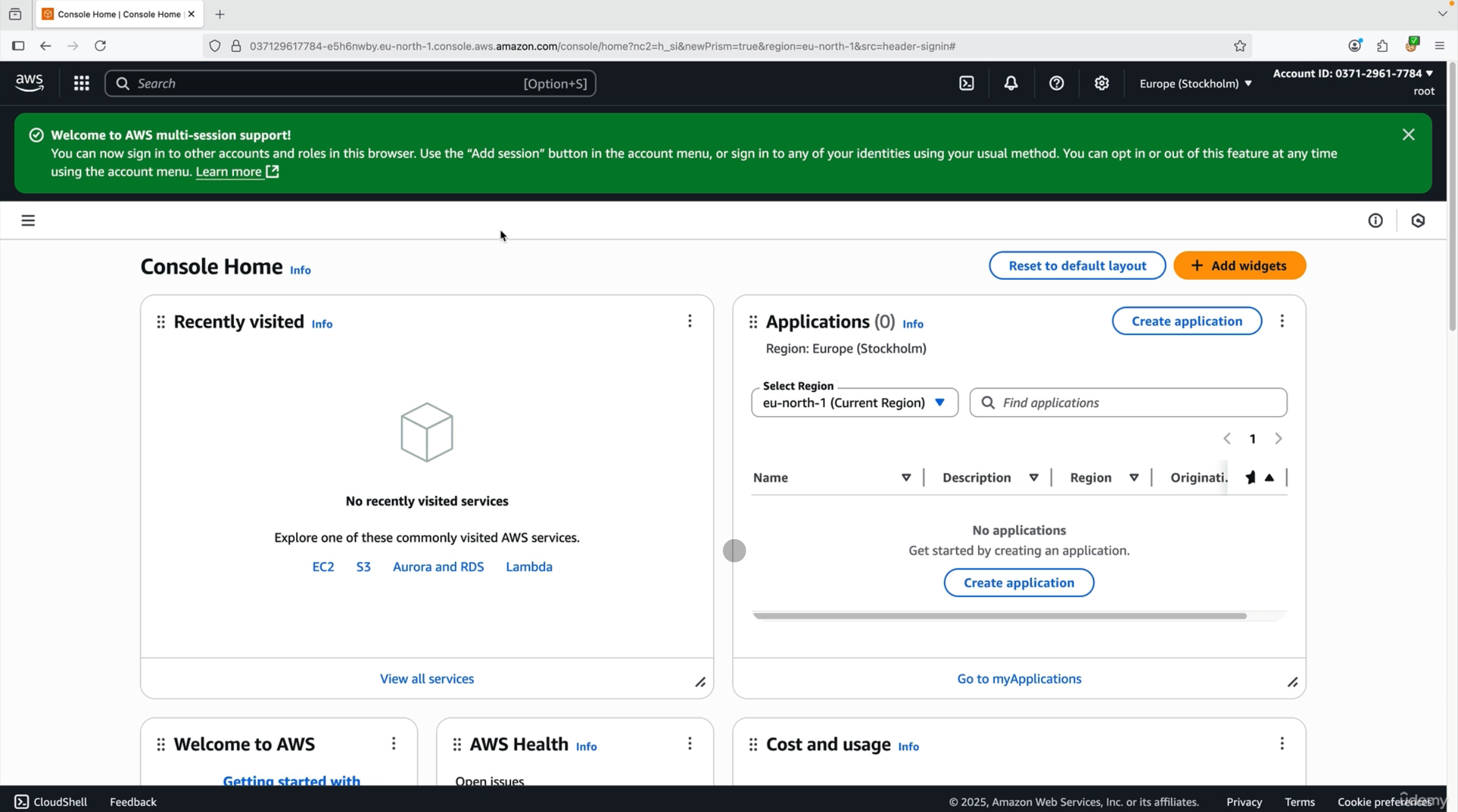Focus the AWS top Search field
This screenshot has width=1458, height=812.
[x=350, y=83]
